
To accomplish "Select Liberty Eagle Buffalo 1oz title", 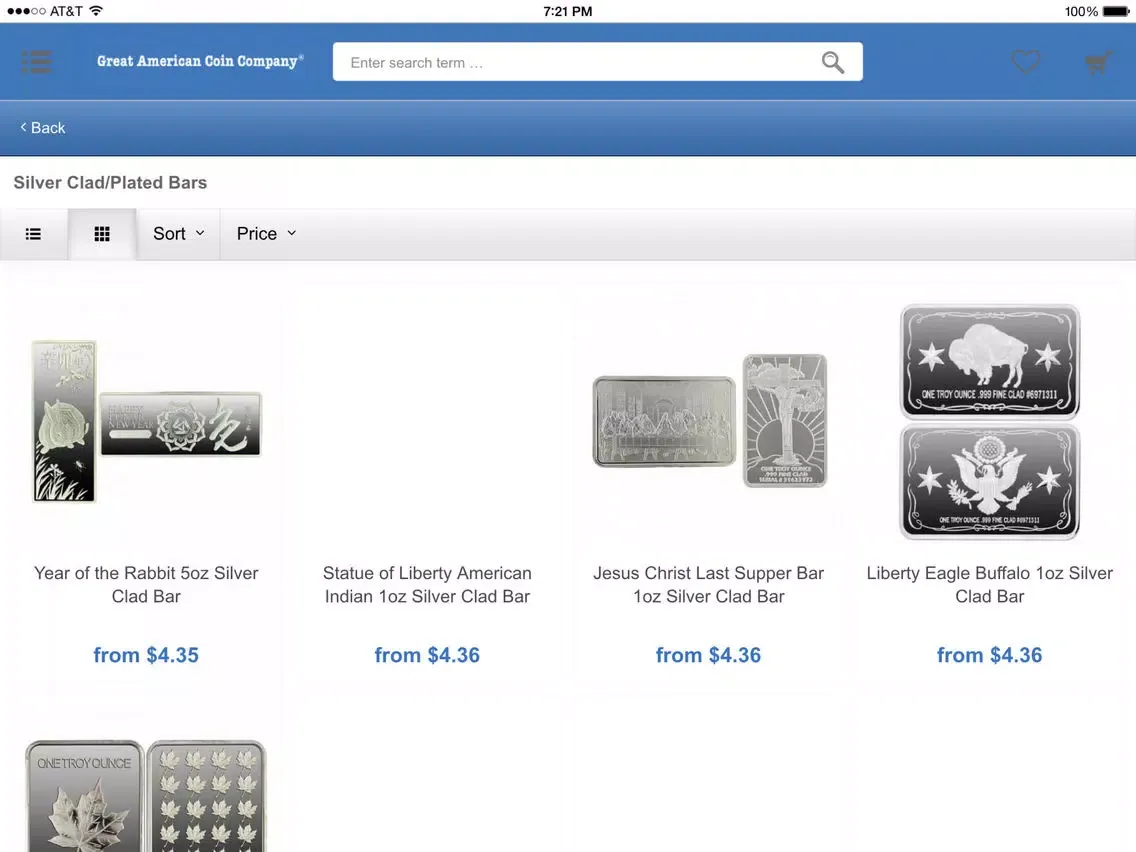I will pos(990,585).
